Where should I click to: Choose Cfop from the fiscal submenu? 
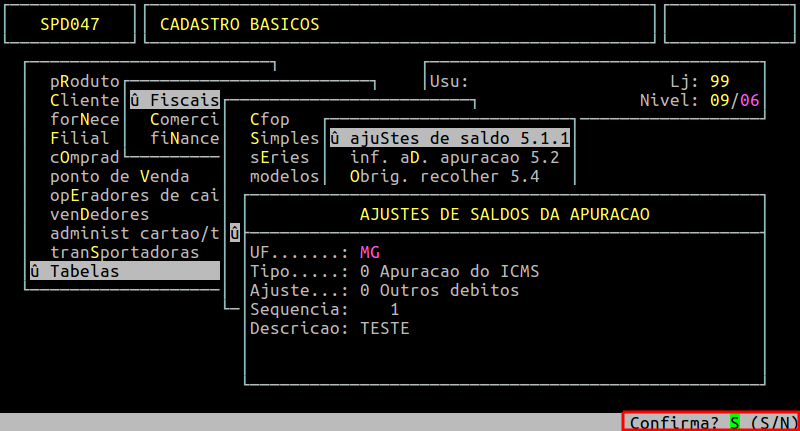269,119
